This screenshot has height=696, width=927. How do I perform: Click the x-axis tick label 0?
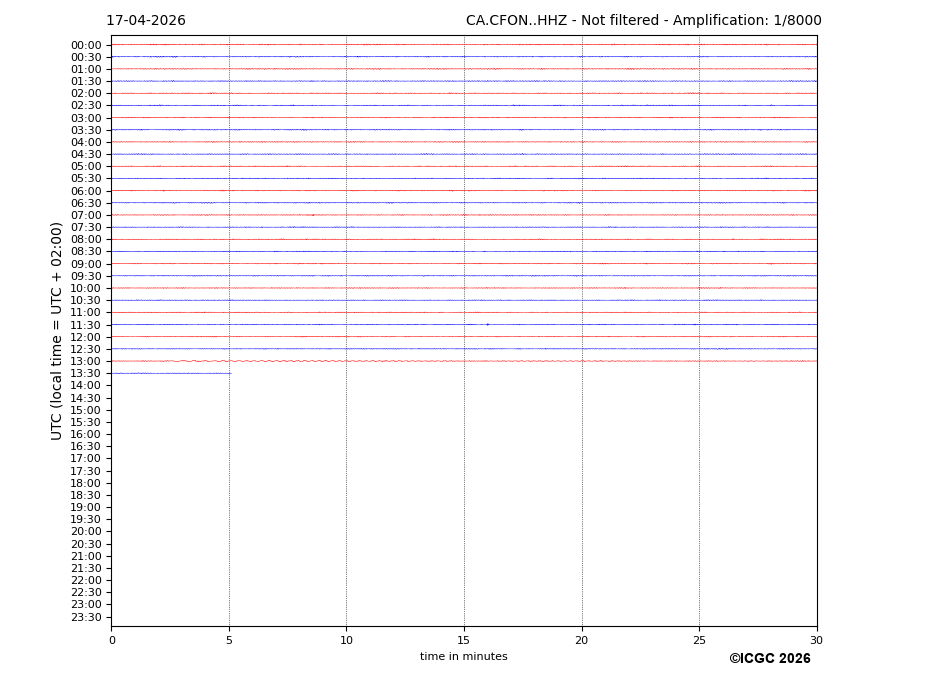click(112, 641)
